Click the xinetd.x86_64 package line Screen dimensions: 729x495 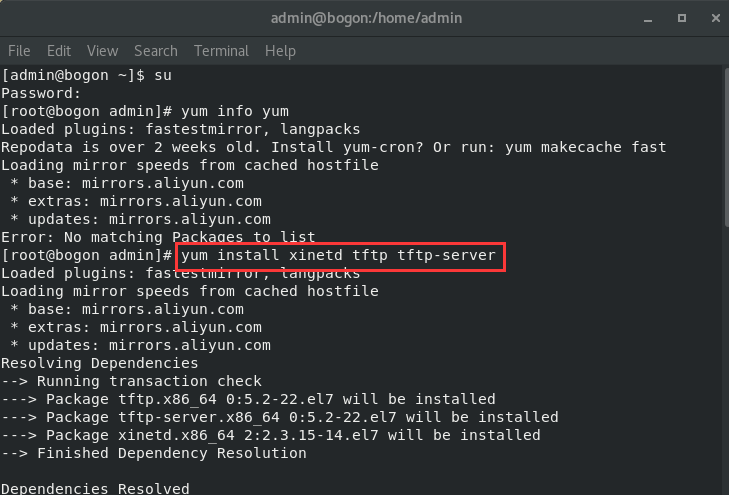click(x=270, y=436)
